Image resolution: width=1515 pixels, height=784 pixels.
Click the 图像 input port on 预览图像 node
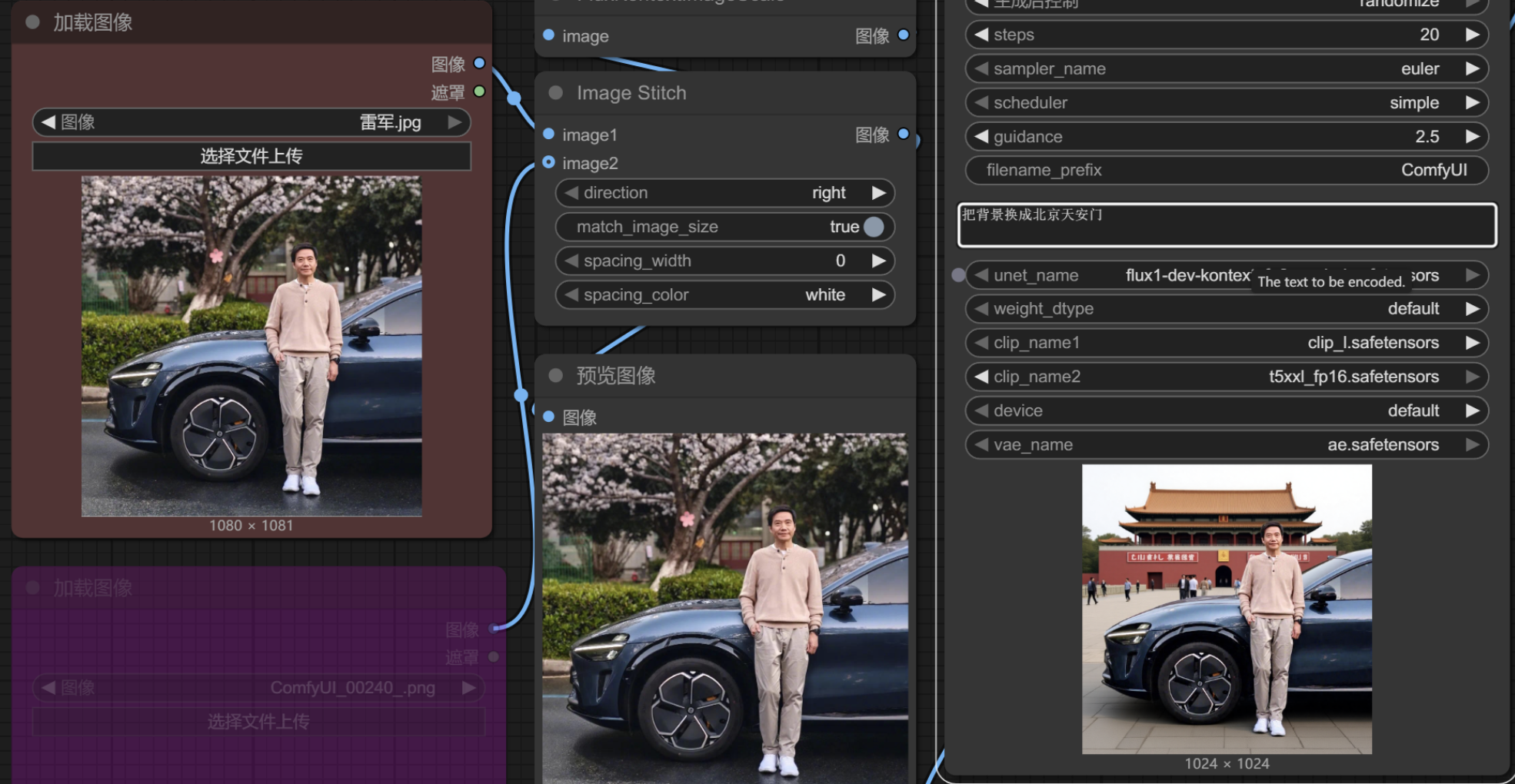pyautogui.click(x=548, y=417)
